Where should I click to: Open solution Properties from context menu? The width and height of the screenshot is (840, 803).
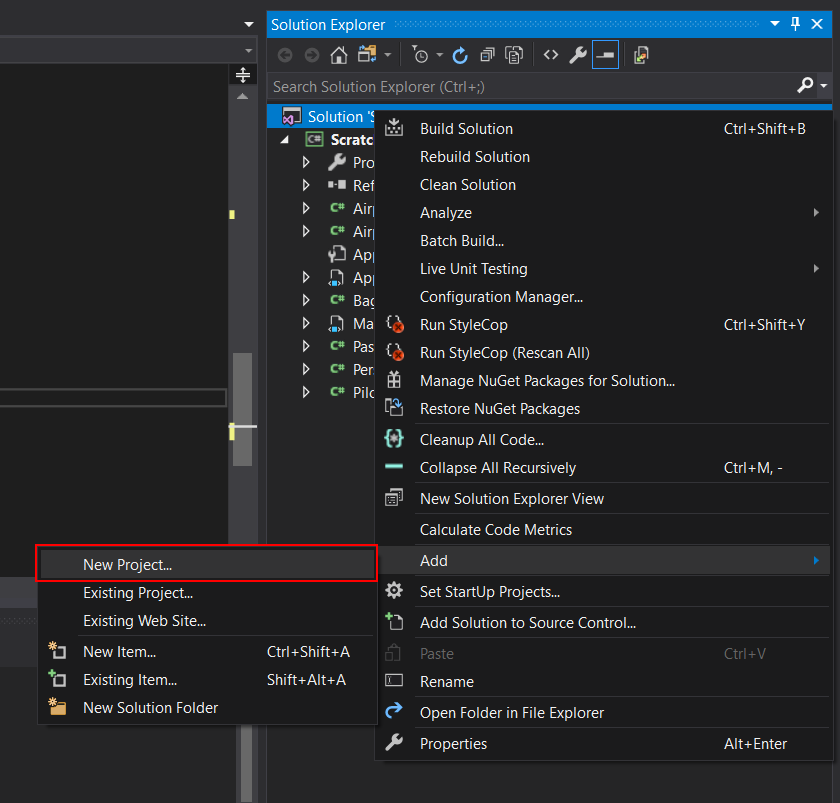point(604,744)
